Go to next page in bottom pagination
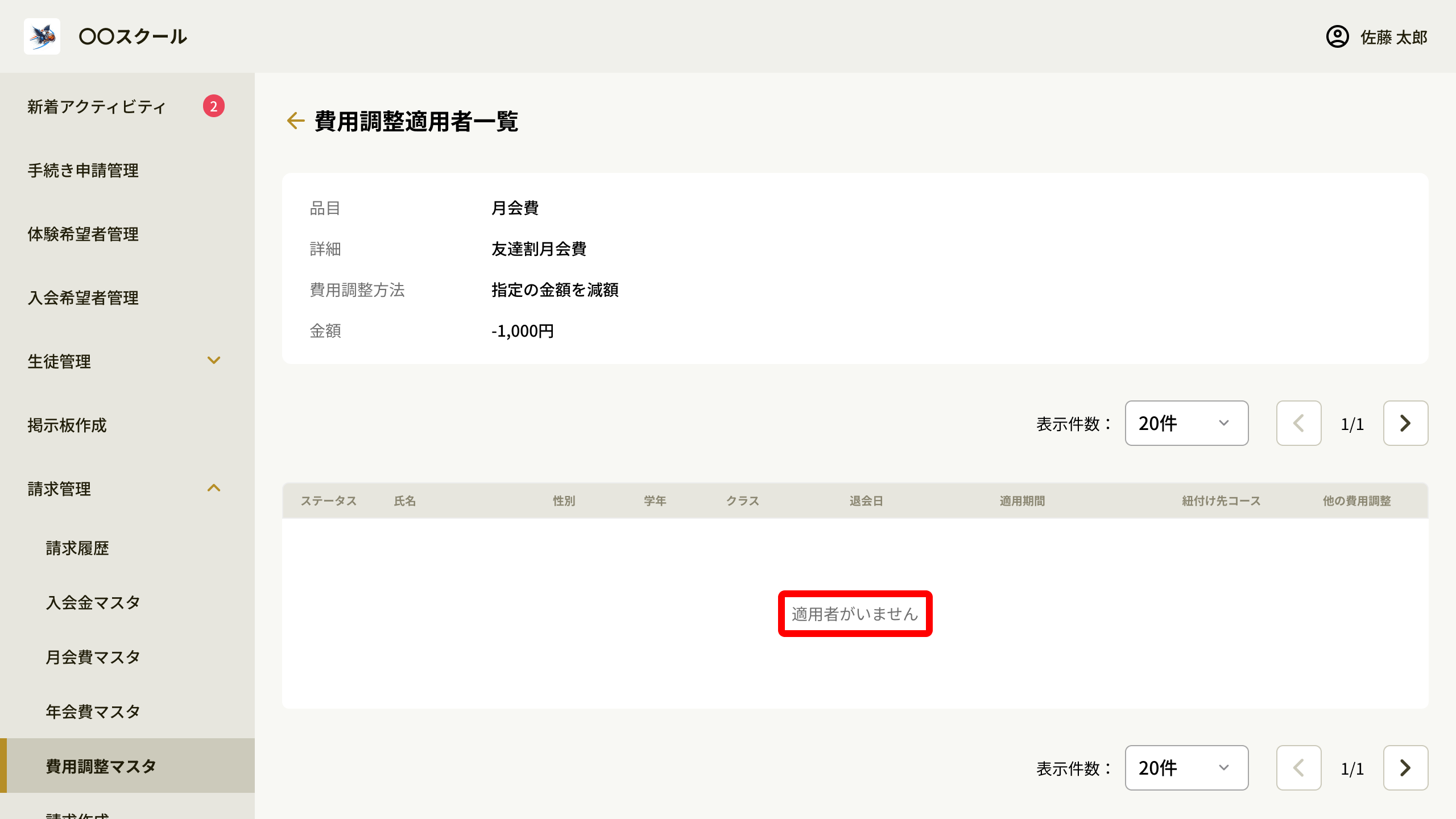 [x=1405, y=768]
